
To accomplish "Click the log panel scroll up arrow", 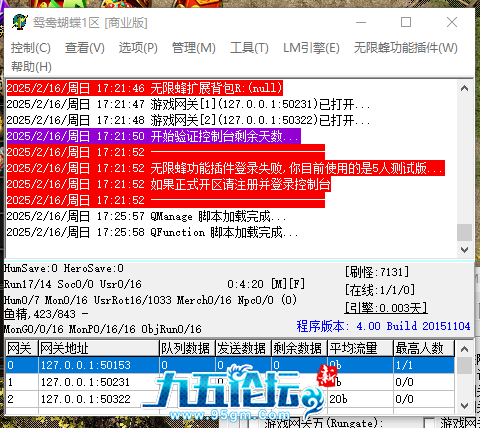I will (464, 88).
